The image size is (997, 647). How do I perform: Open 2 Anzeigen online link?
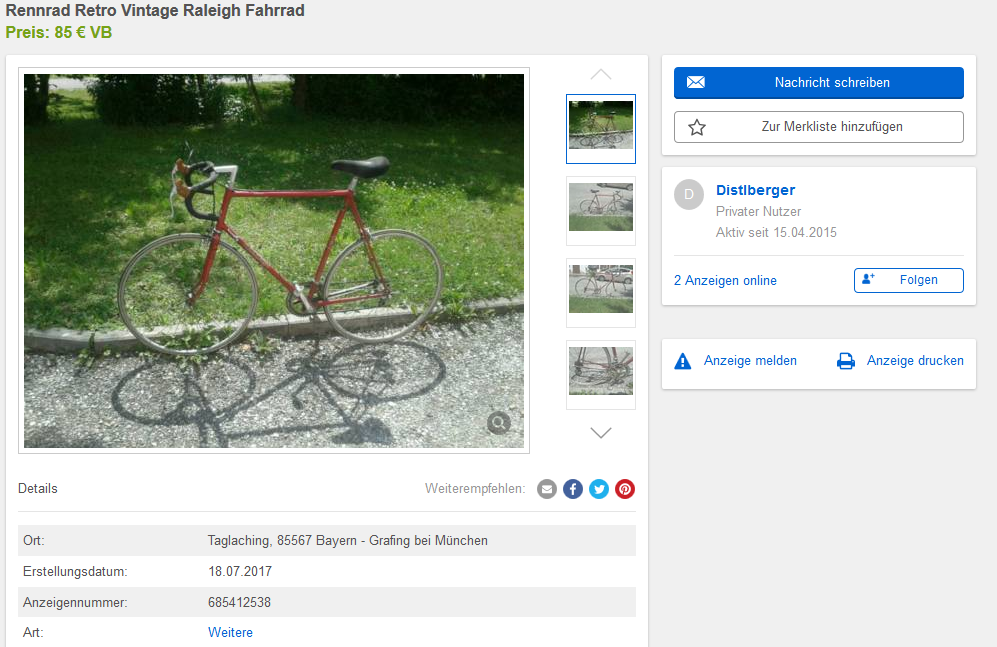click(x=725, y=280)
